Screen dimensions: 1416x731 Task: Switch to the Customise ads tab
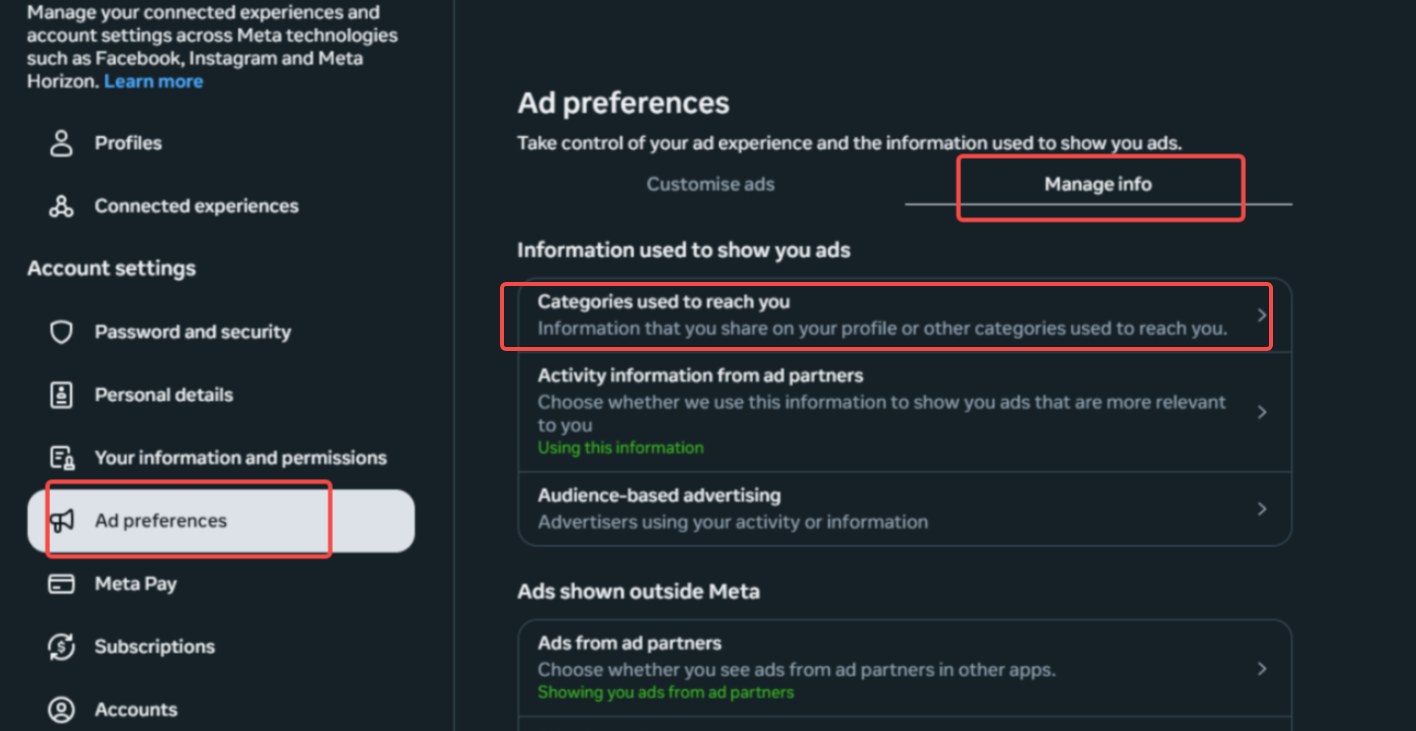coord(710,184)
